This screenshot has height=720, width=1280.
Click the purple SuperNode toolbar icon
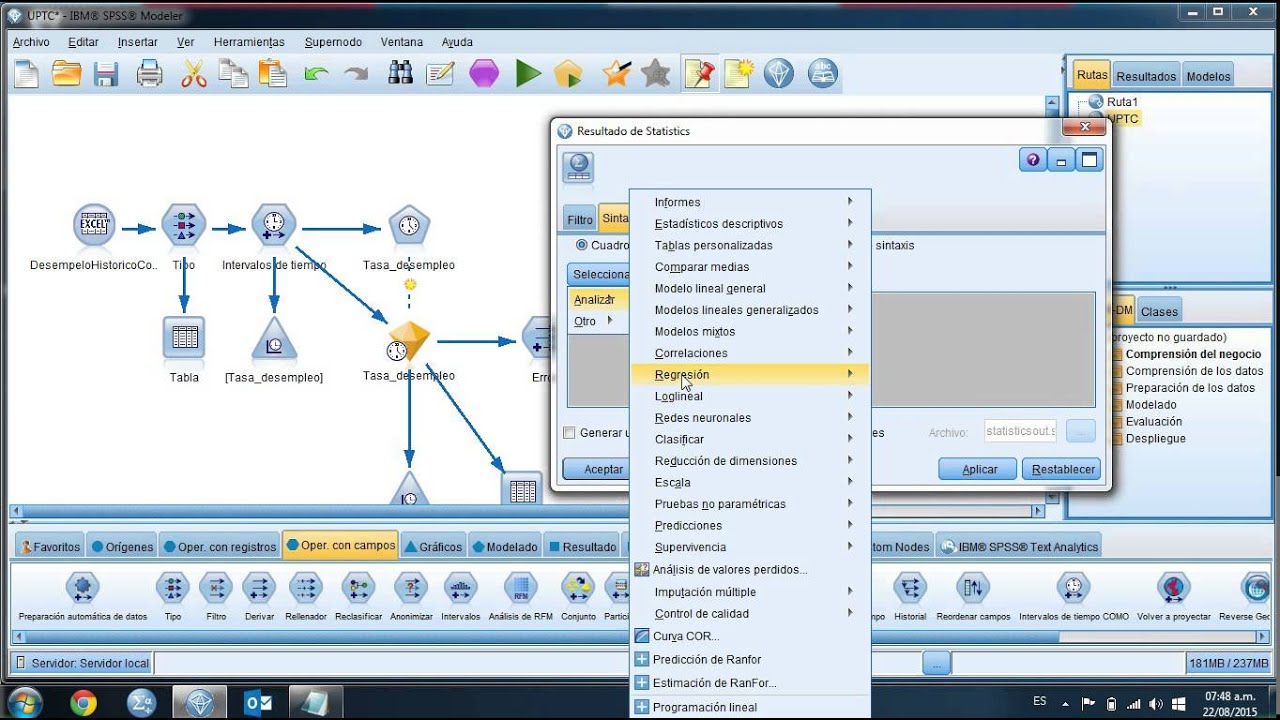[484, 74]
